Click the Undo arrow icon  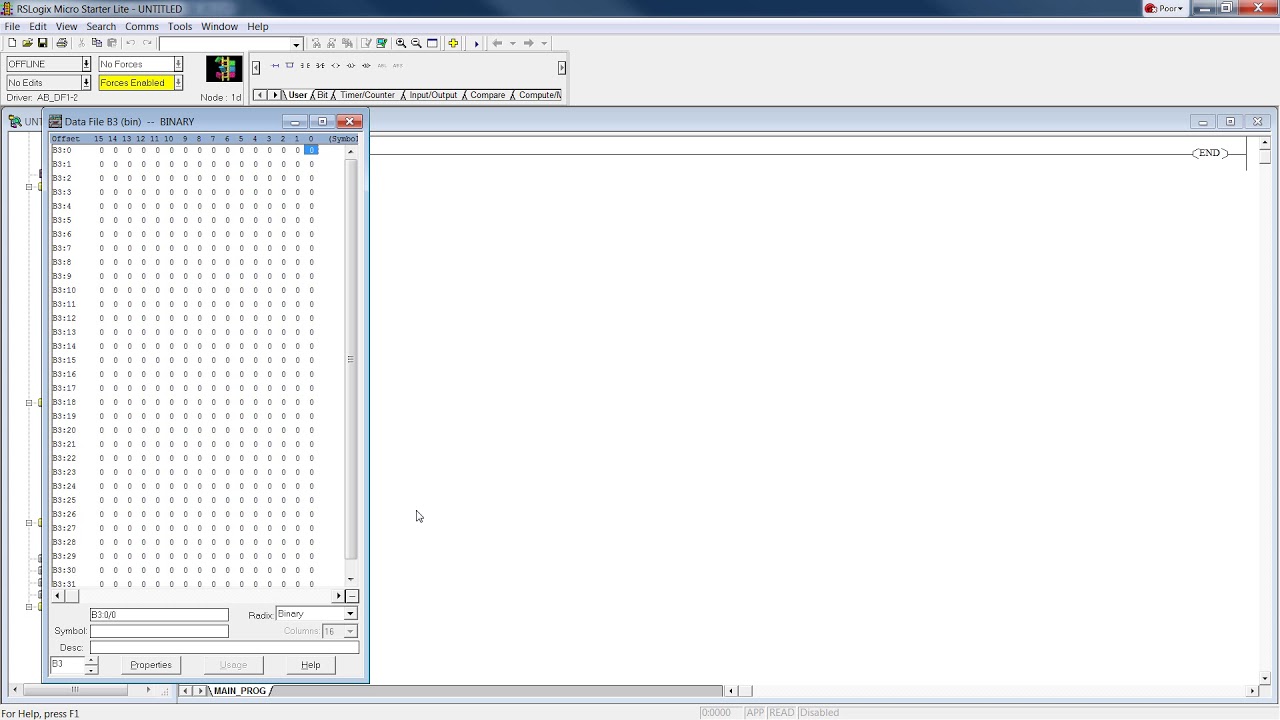tap(131, 43)
